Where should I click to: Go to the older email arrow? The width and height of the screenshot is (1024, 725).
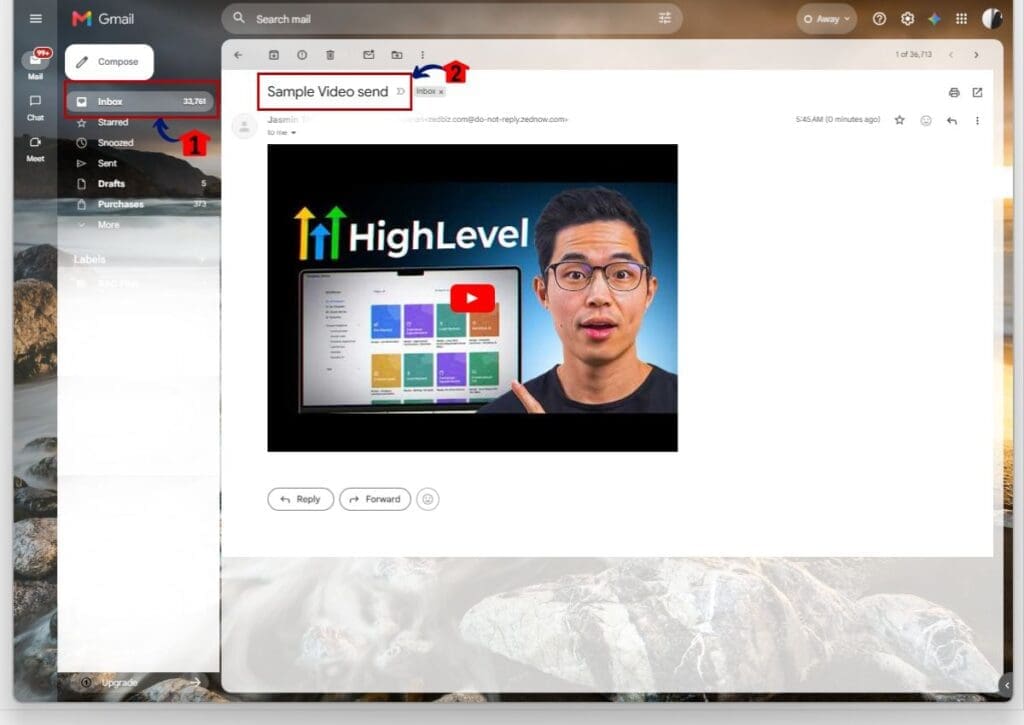pos(976,55)
